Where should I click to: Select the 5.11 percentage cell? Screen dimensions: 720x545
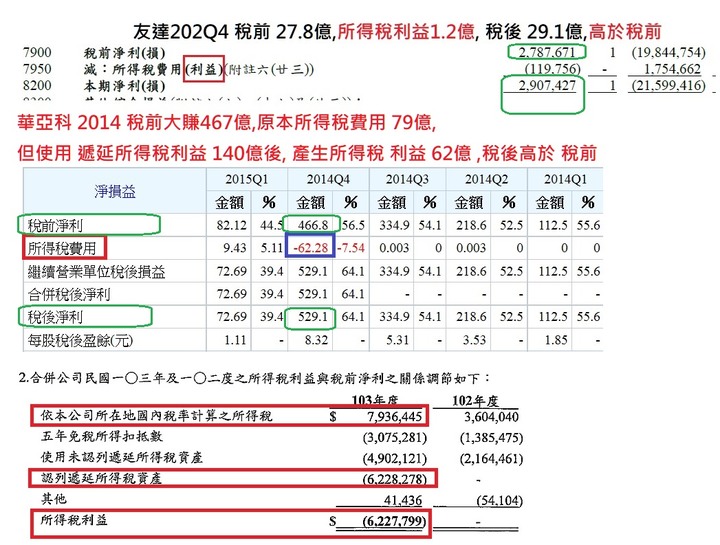(272, 248)
